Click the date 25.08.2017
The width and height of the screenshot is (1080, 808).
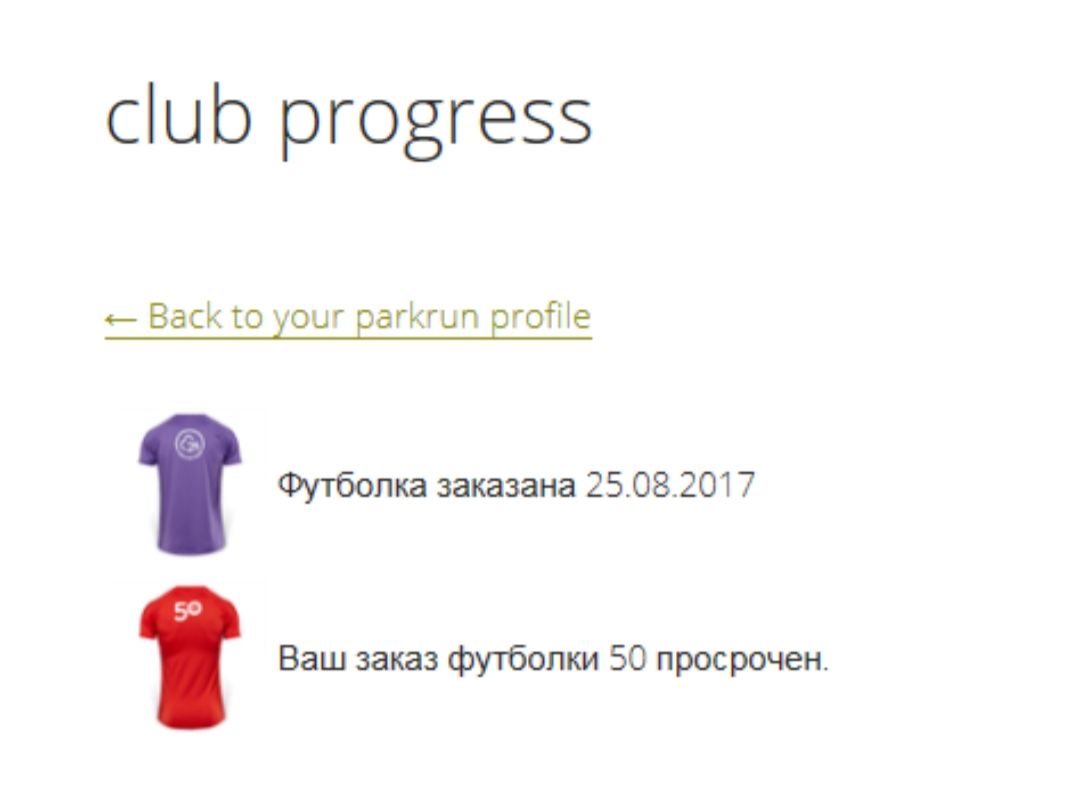(x=670, y=485)
